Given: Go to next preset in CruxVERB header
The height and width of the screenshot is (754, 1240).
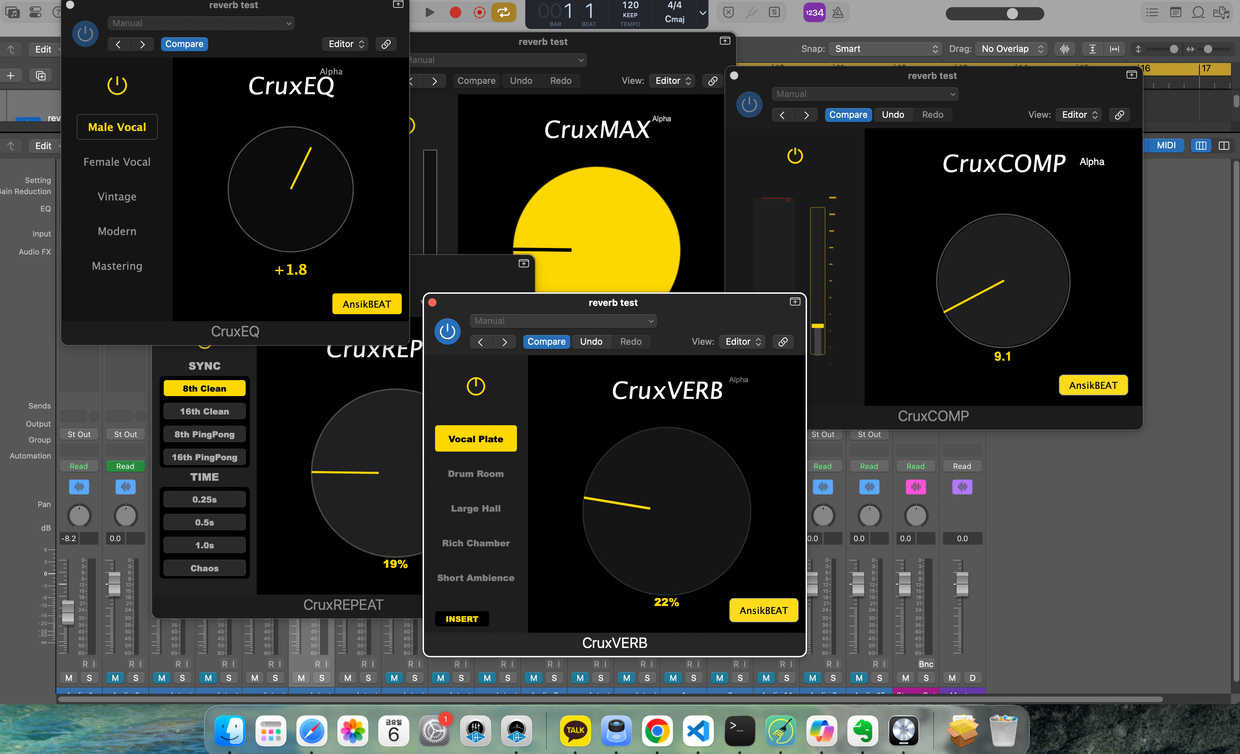Looking at the screenshot, I should (x=504, y=342).
